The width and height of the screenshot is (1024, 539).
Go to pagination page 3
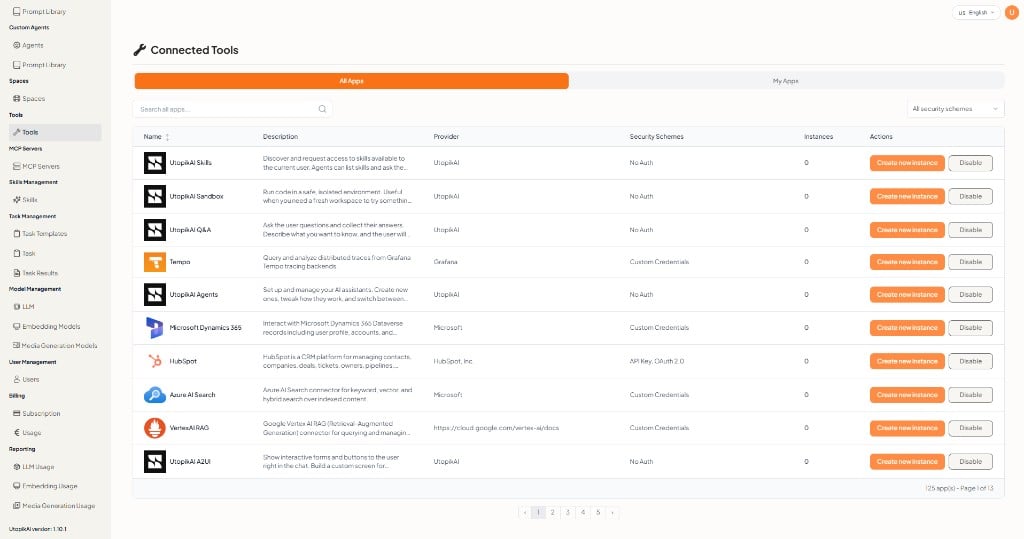[568, 512]
